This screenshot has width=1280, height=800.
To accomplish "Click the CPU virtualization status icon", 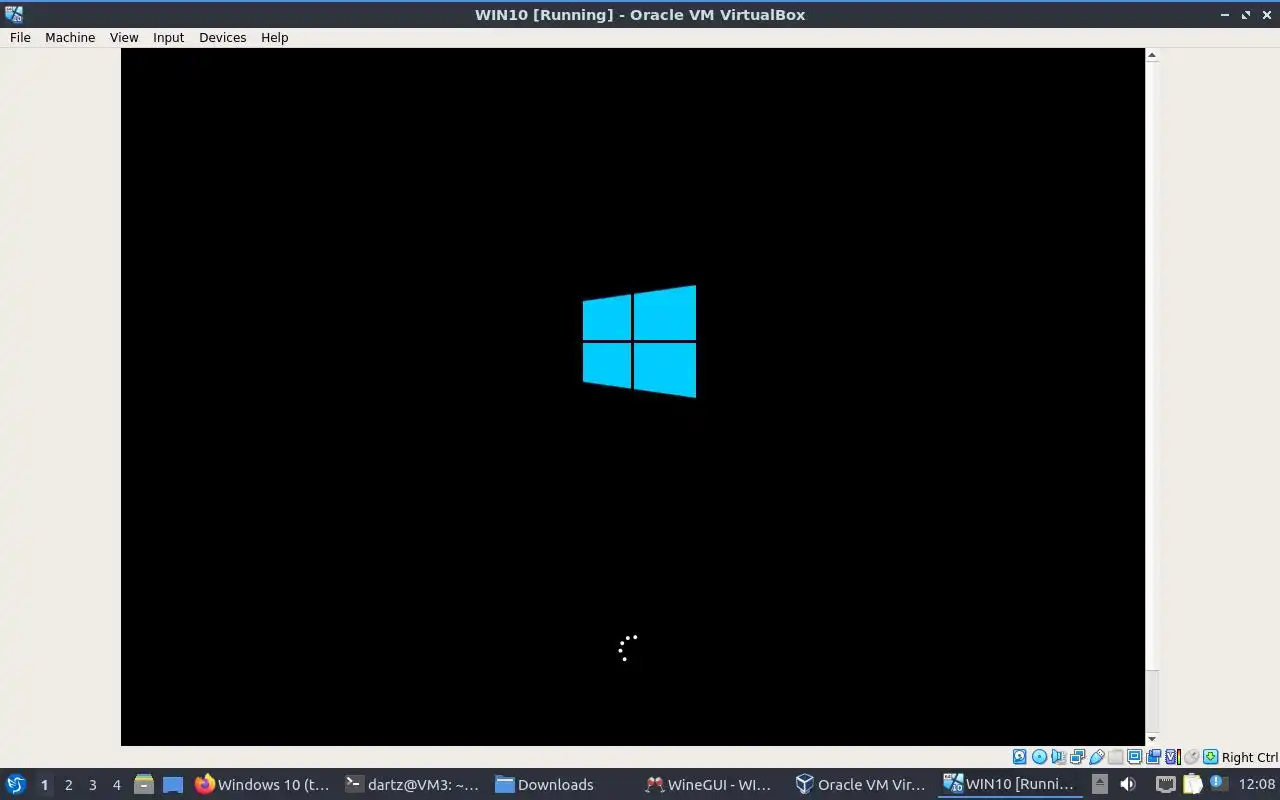I will coord(1172,757).
